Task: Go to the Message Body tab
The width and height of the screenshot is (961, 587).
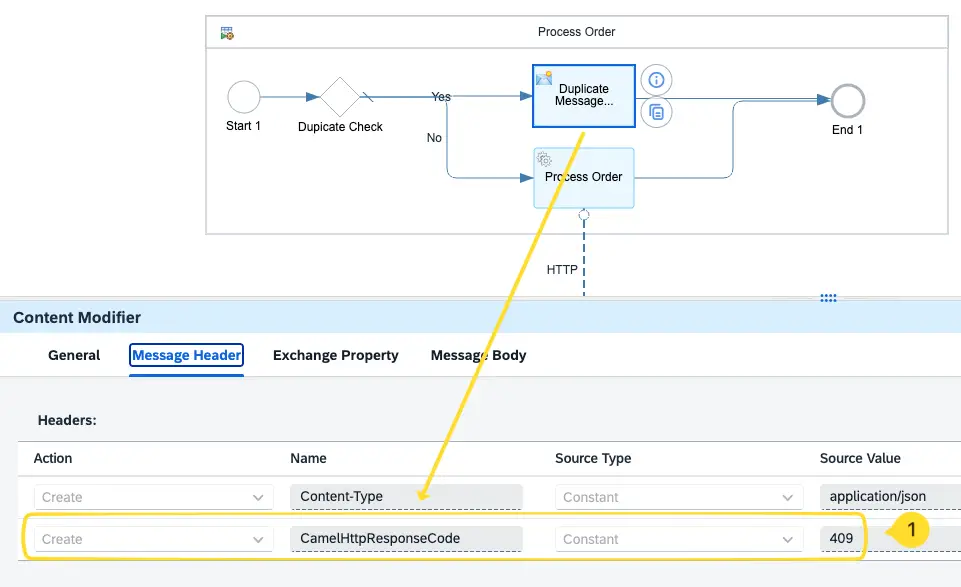Action: click(478, 355)
